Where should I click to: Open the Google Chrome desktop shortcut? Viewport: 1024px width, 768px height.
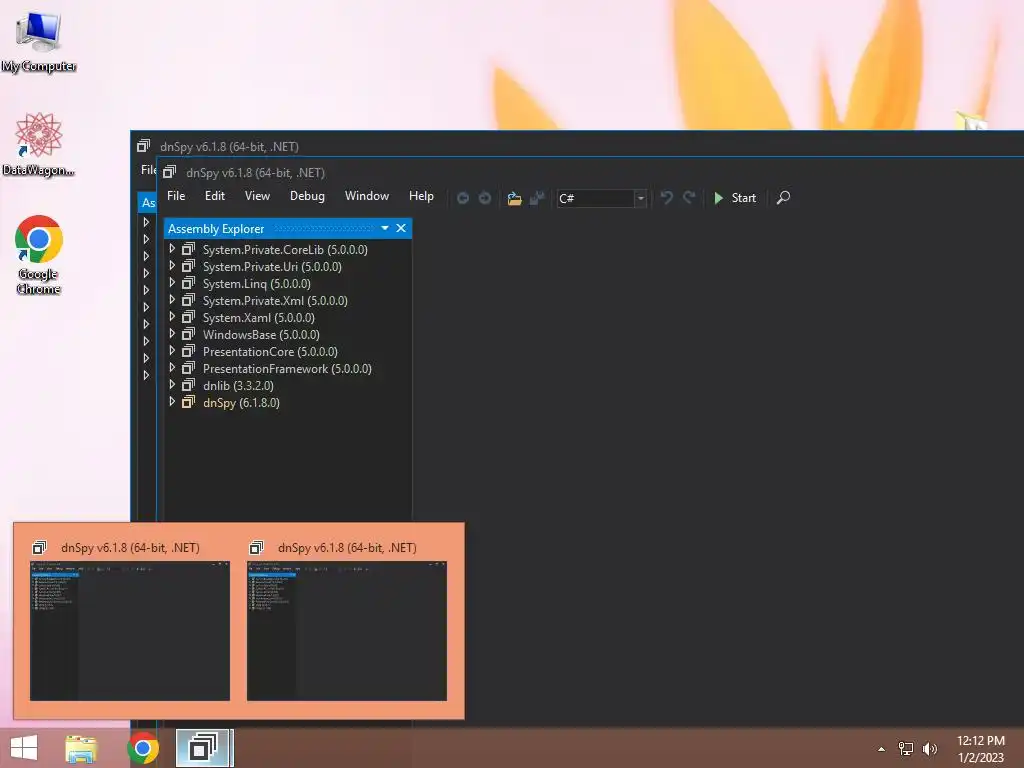39,255
